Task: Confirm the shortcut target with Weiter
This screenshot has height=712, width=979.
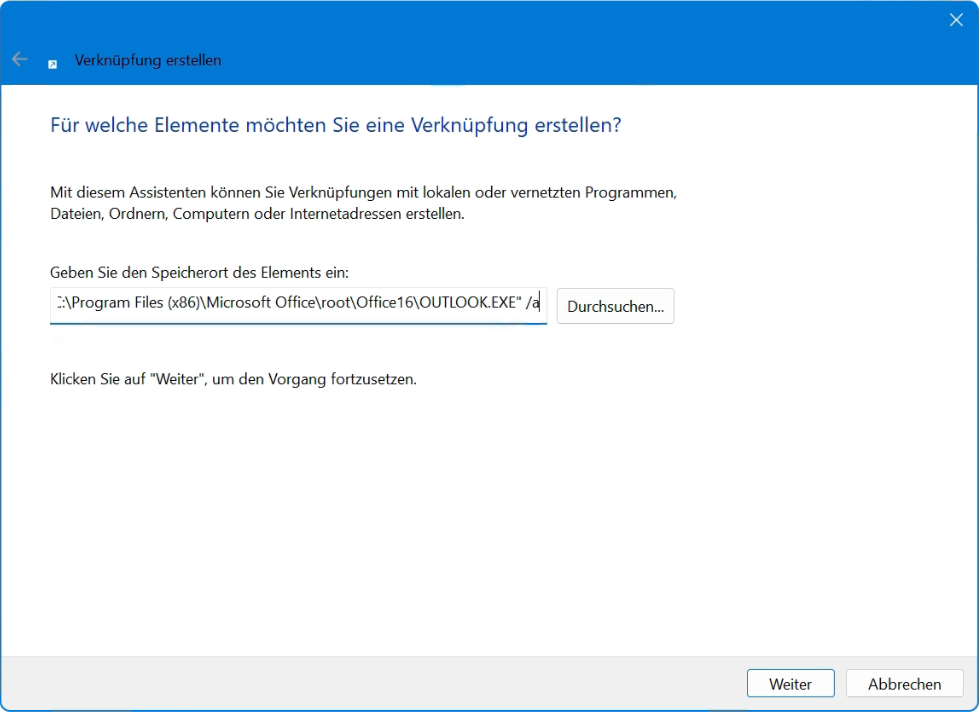Action: tap(790, 683)
